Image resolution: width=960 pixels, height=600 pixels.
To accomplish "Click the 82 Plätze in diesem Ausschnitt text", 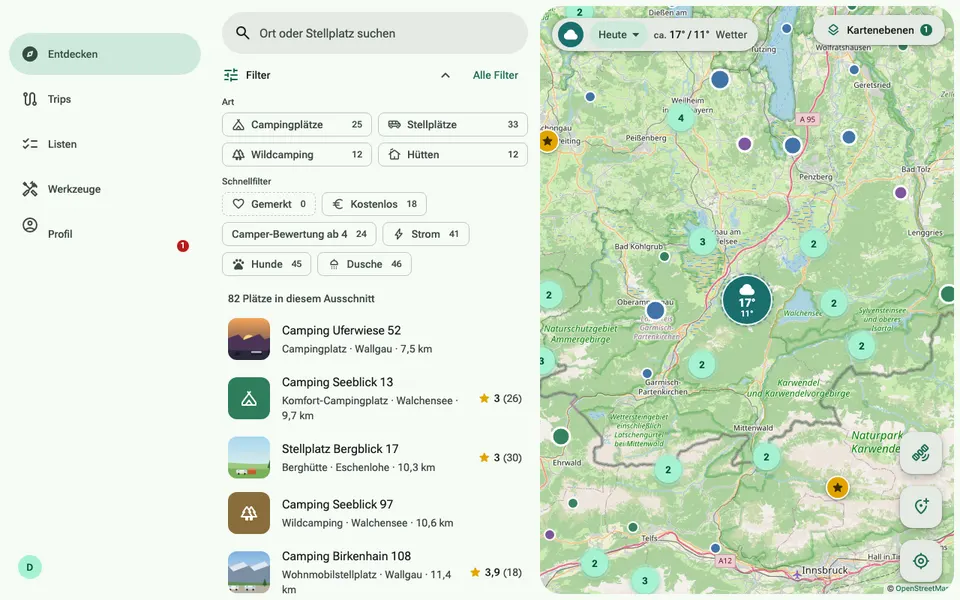I will (301, 299).
